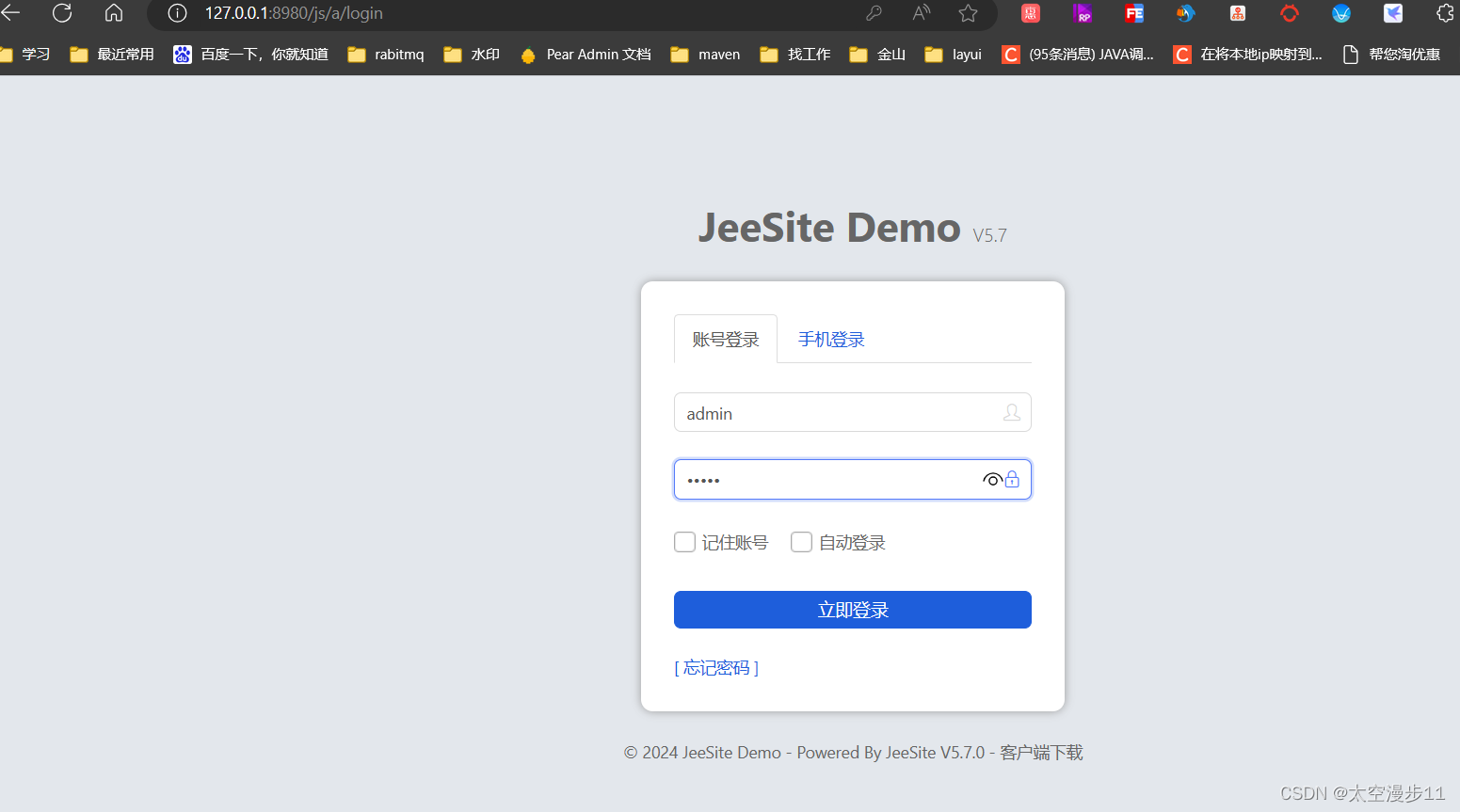Open the (95条消息) JAVA bookmark
1460x812 pixels.
[x=1078, y=55]
